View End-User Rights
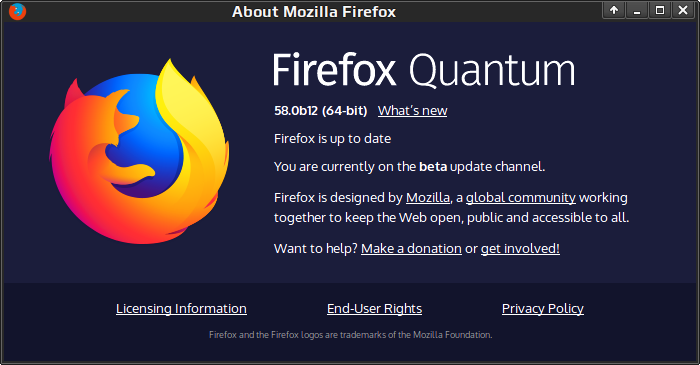 (375, 309)
